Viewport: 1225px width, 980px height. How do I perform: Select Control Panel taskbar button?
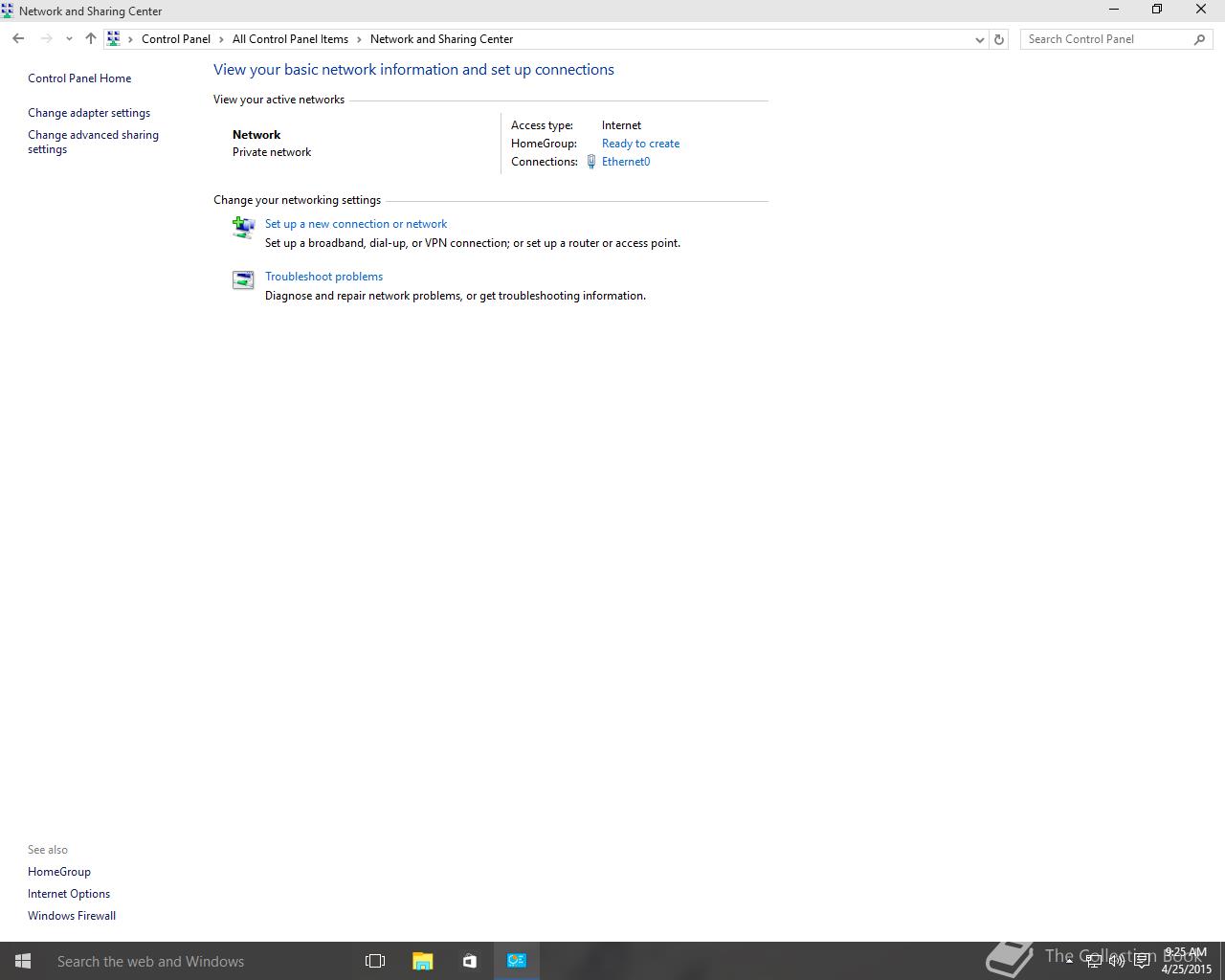[517, 961]
